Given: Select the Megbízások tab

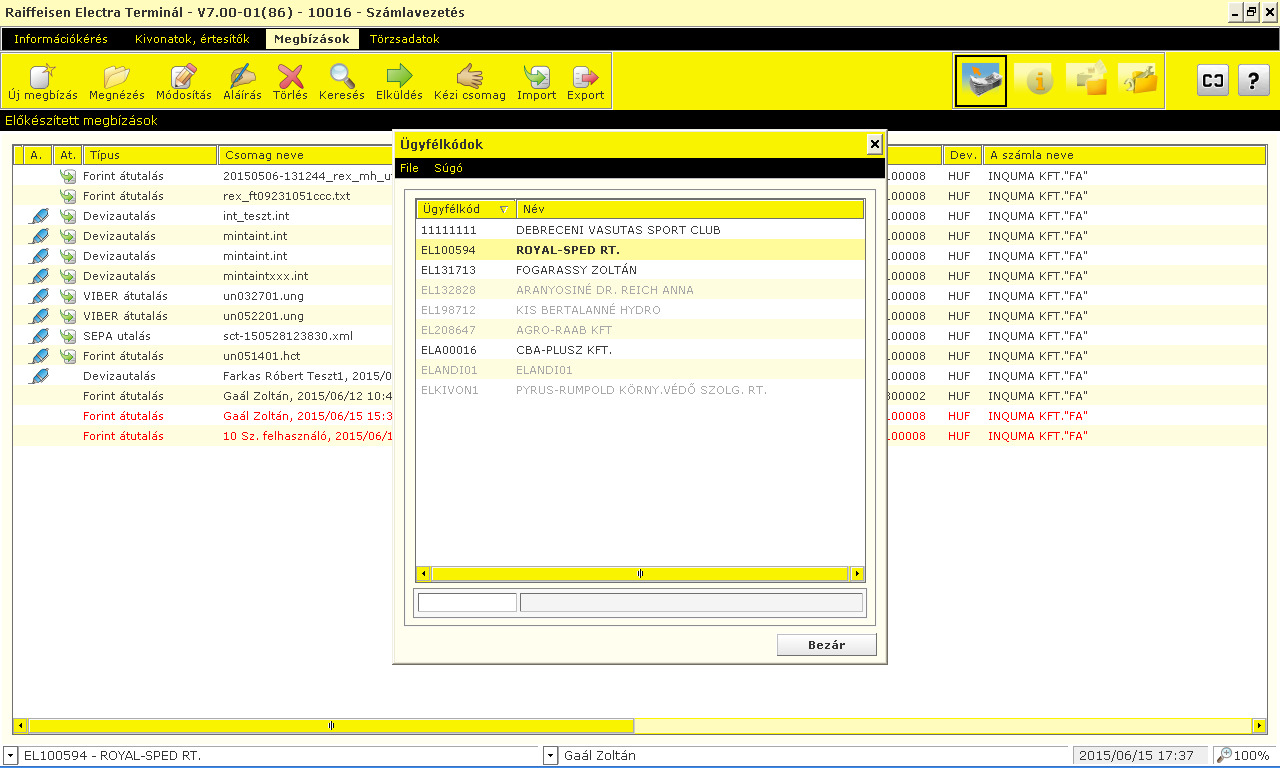Looking at the screenshot, I should click(314, 39).
